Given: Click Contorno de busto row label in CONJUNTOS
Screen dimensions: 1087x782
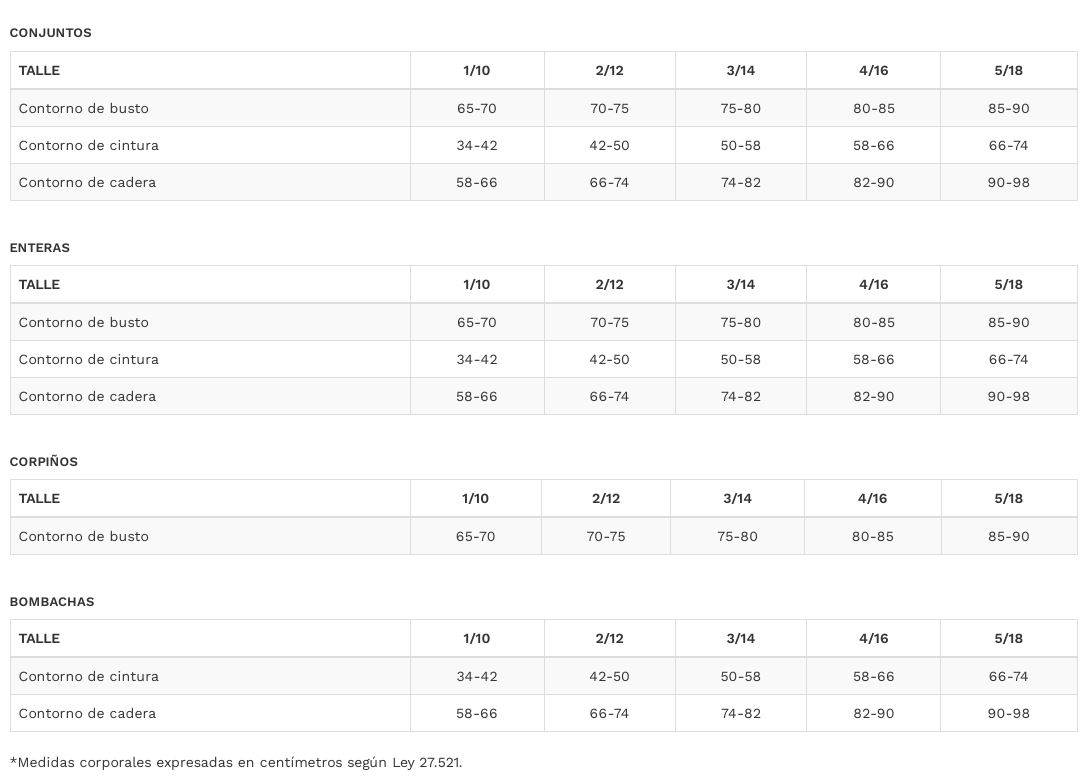Looking at the screenshot, I should point(83,108).
